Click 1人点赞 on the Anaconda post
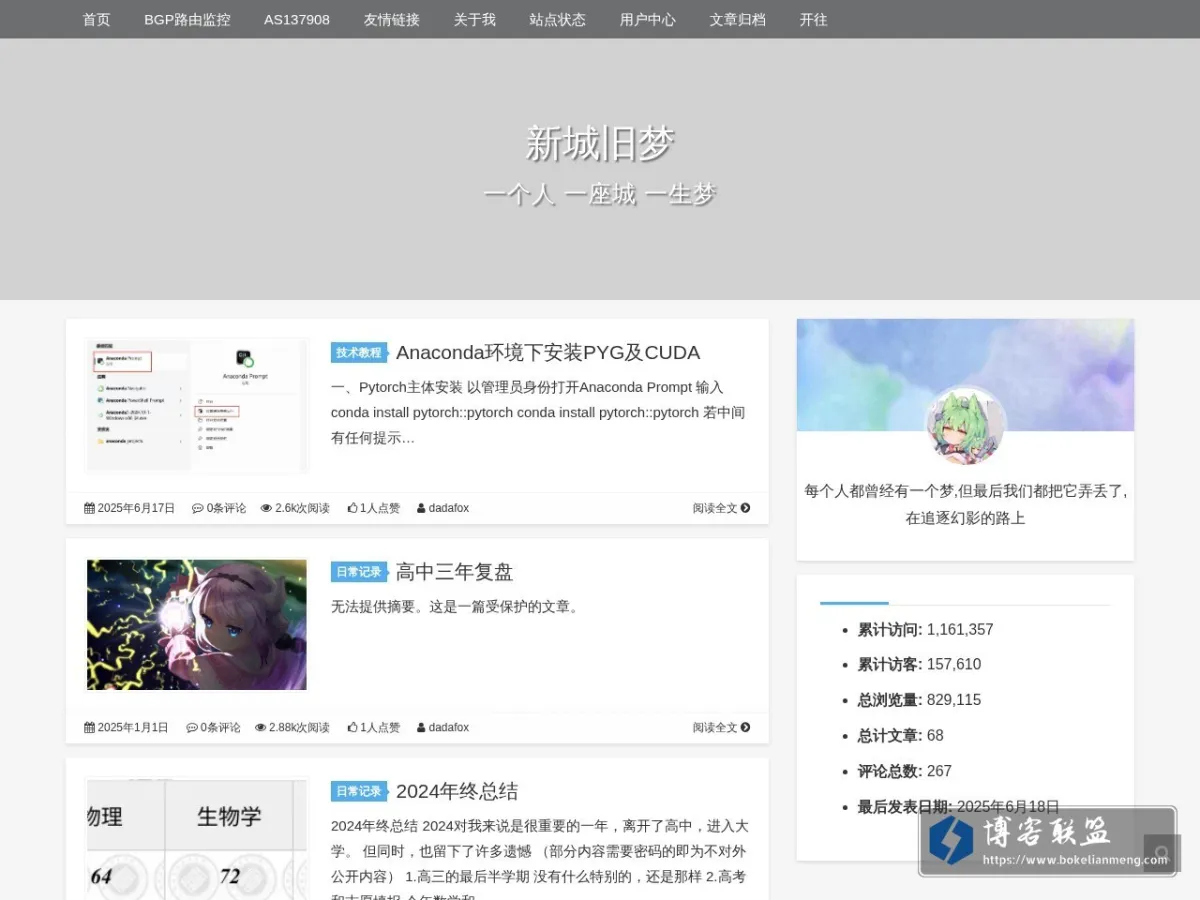Image resolution: width=1200 pixels, height=900 pixels. click(380, 508)
